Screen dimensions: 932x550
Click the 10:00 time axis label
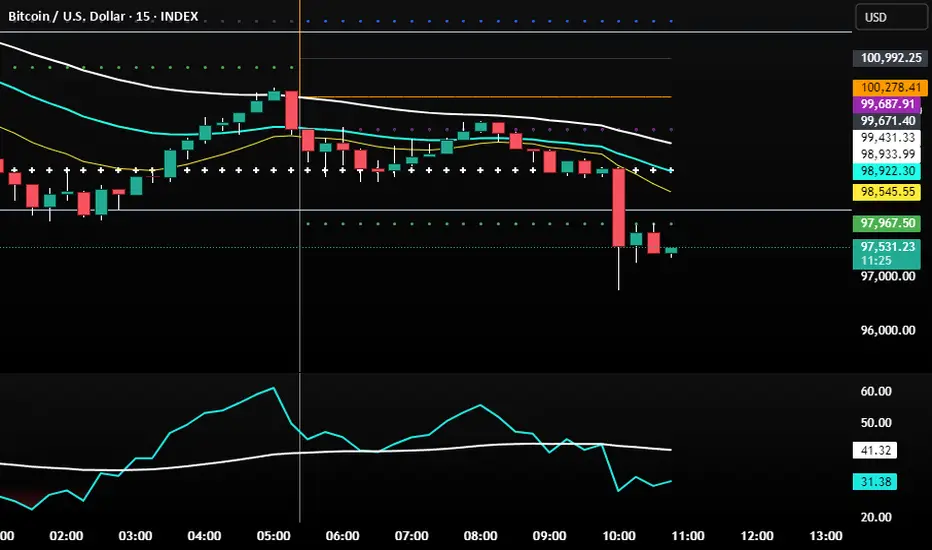[619, 536]
